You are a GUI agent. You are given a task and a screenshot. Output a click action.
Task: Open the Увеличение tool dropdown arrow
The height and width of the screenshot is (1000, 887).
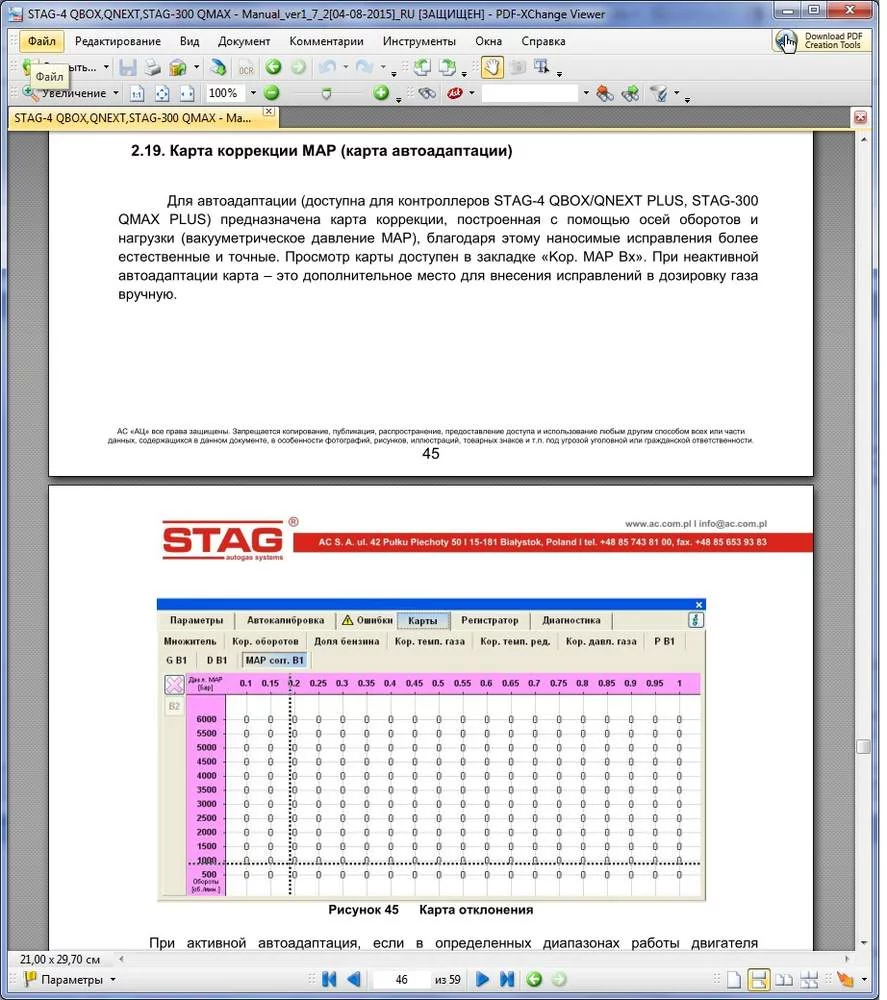115,93
